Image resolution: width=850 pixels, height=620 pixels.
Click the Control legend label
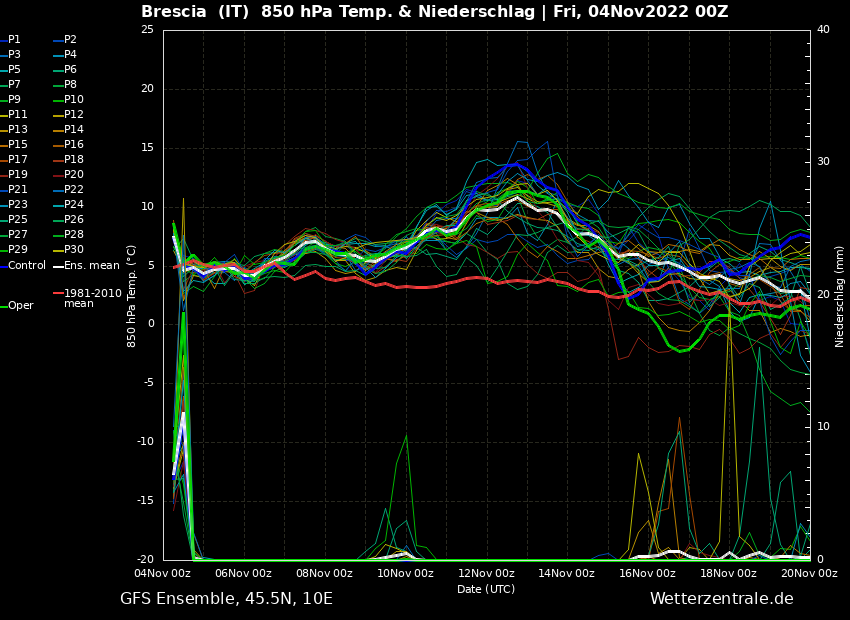[x=27, y=266]
